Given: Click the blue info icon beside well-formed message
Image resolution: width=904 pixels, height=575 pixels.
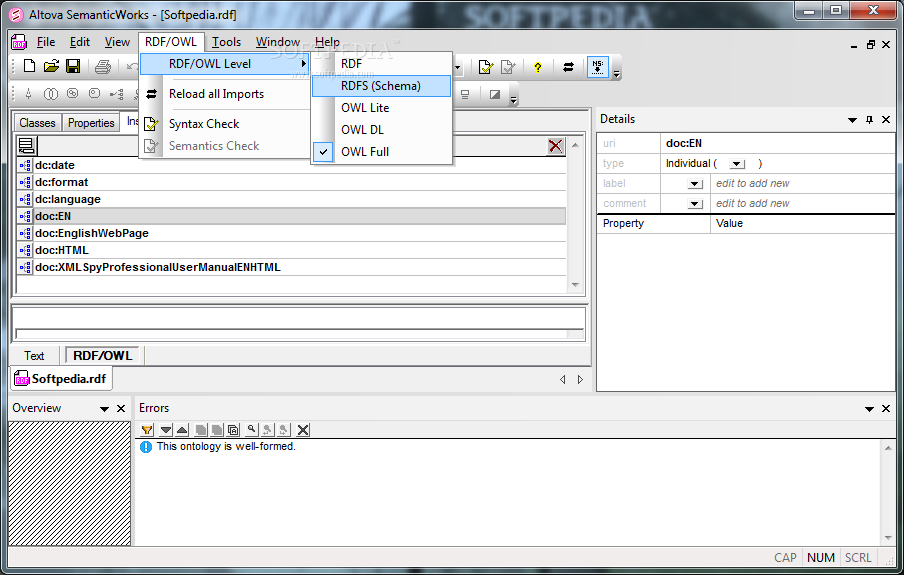Looking at the screenshot, I should pos(146,446).
